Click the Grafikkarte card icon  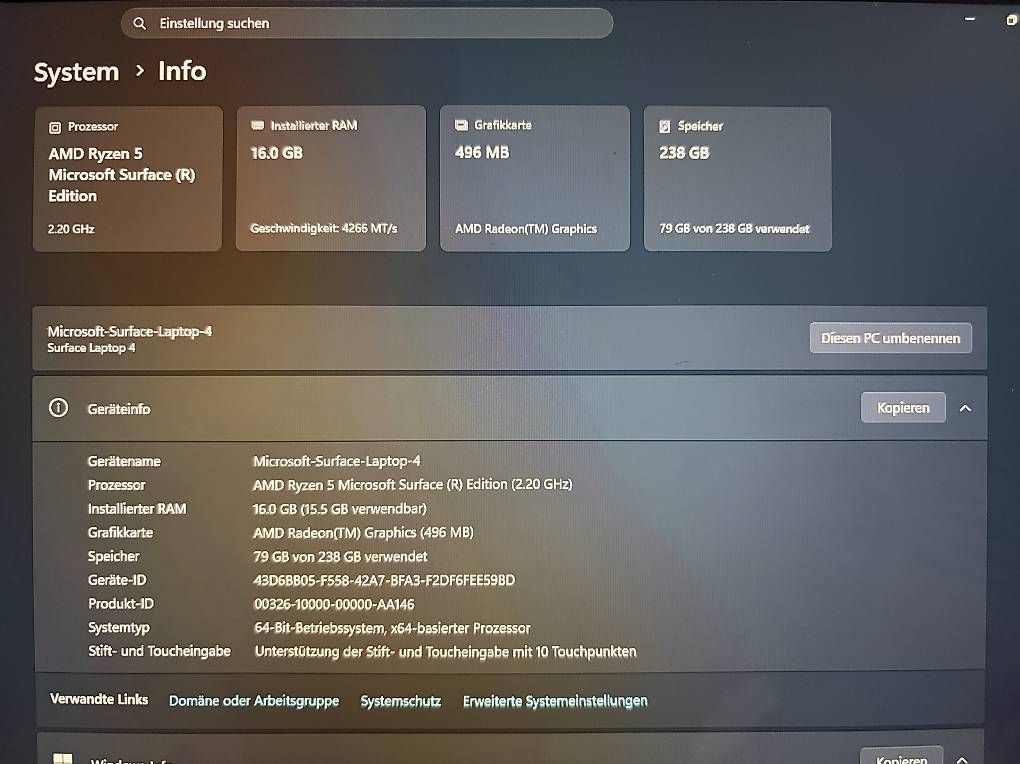click(461, 125)
